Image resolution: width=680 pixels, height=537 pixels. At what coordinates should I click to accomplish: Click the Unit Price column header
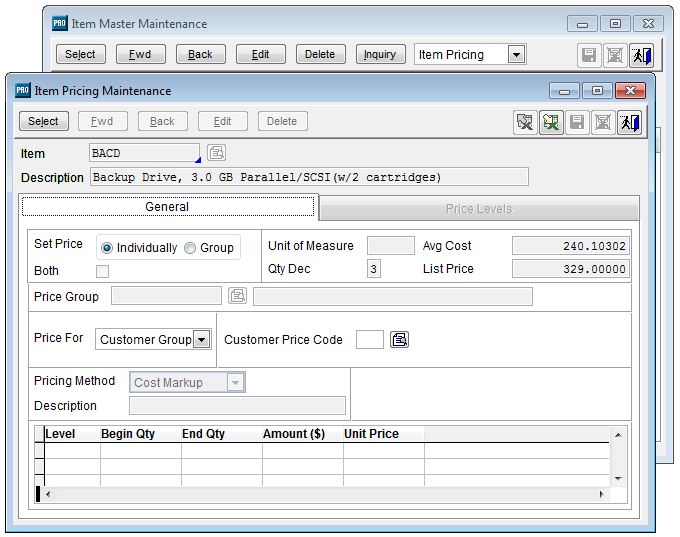384,434
